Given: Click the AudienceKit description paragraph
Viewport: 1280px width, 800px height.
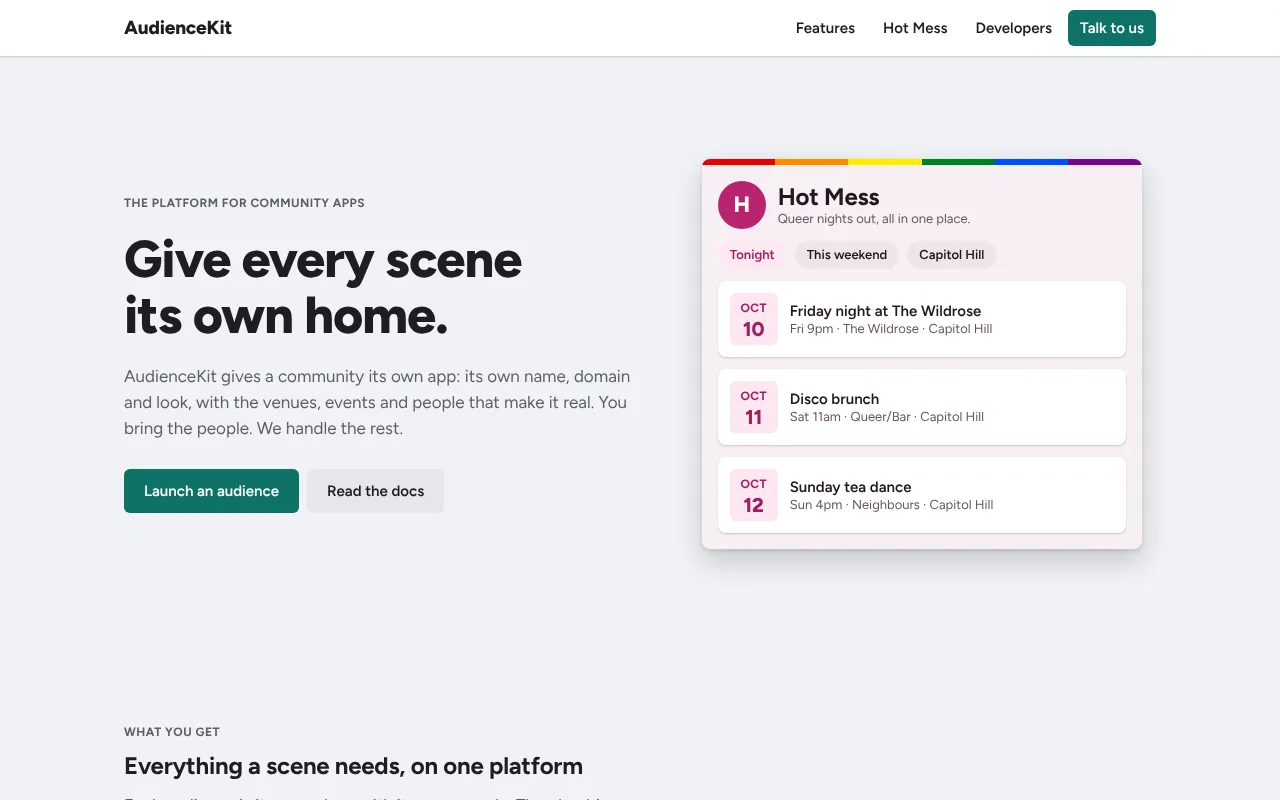Looking at the screenshot, I should (377, 403).
